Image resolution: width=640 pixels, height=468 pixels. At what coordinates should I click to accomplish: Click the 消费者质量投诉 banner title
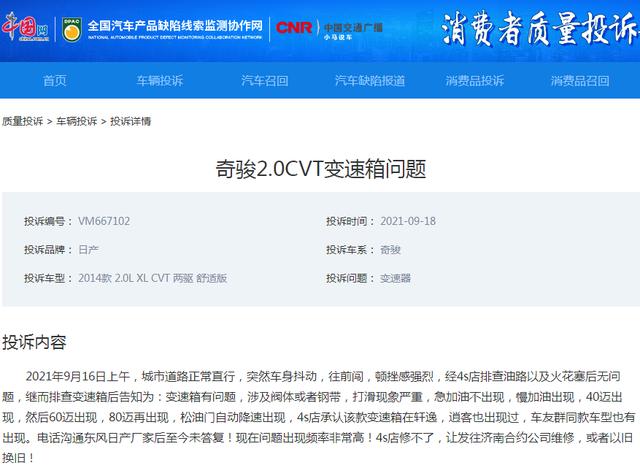(x=540, y=29)
